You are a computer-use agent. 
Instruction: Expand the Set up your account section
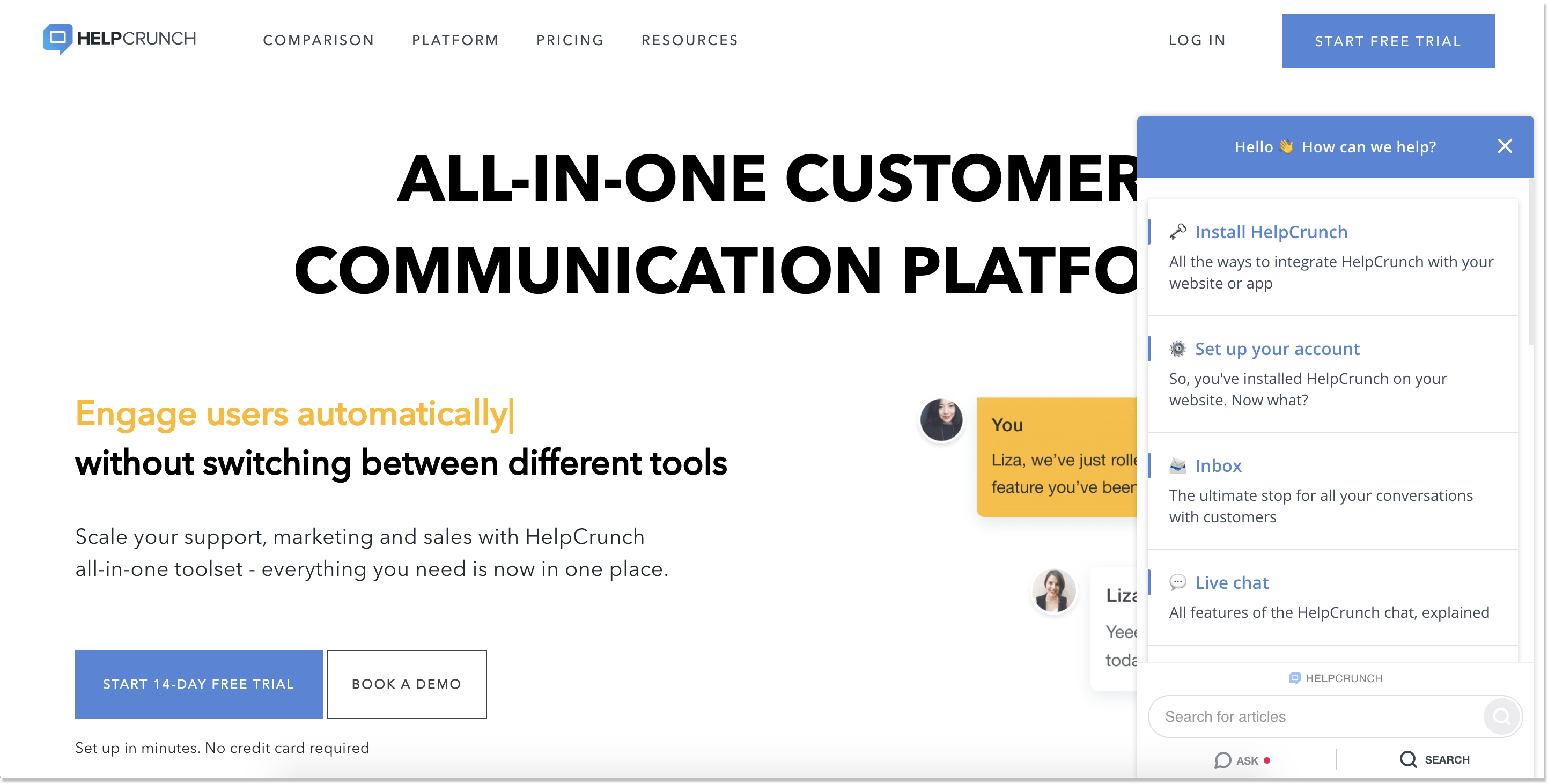pyautogui.click(x=1278, y=348)
